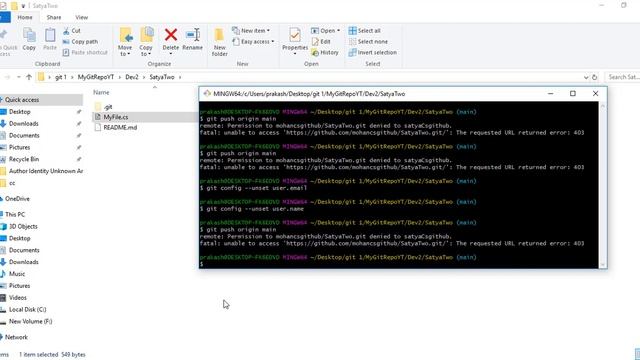Image resolution: width=640 pixels, height=360 pixels.
Task: Click the terminal vertical scrollbar
Action: [x=602, y=185]
